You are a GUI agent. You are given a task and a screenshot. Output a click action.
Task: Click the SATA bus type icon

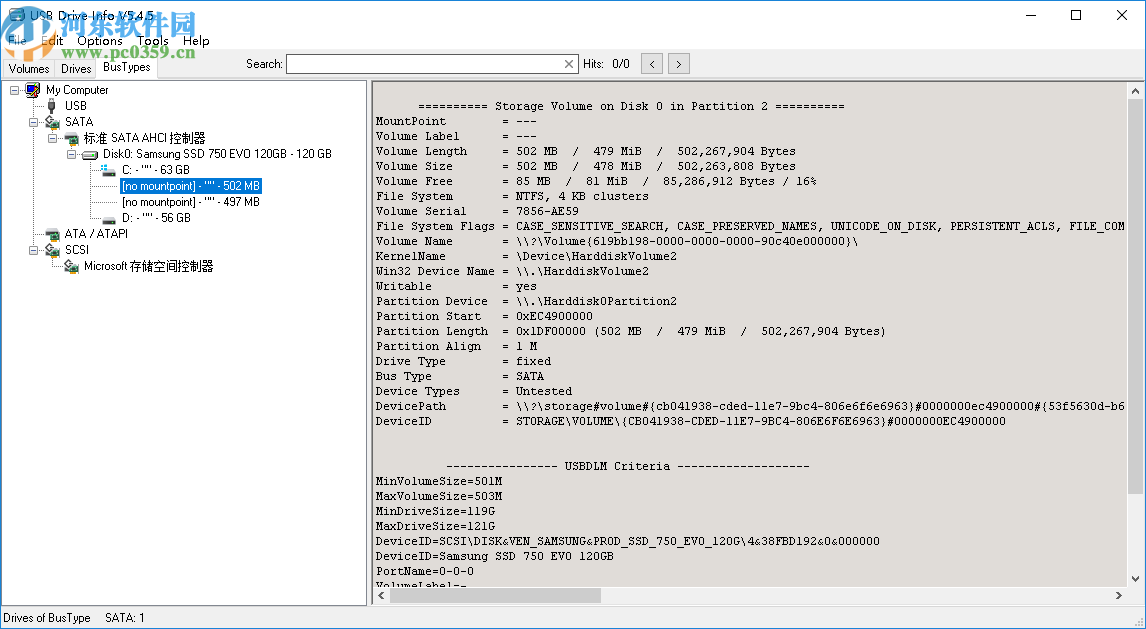pyautogui.click(x=52, y=122)
